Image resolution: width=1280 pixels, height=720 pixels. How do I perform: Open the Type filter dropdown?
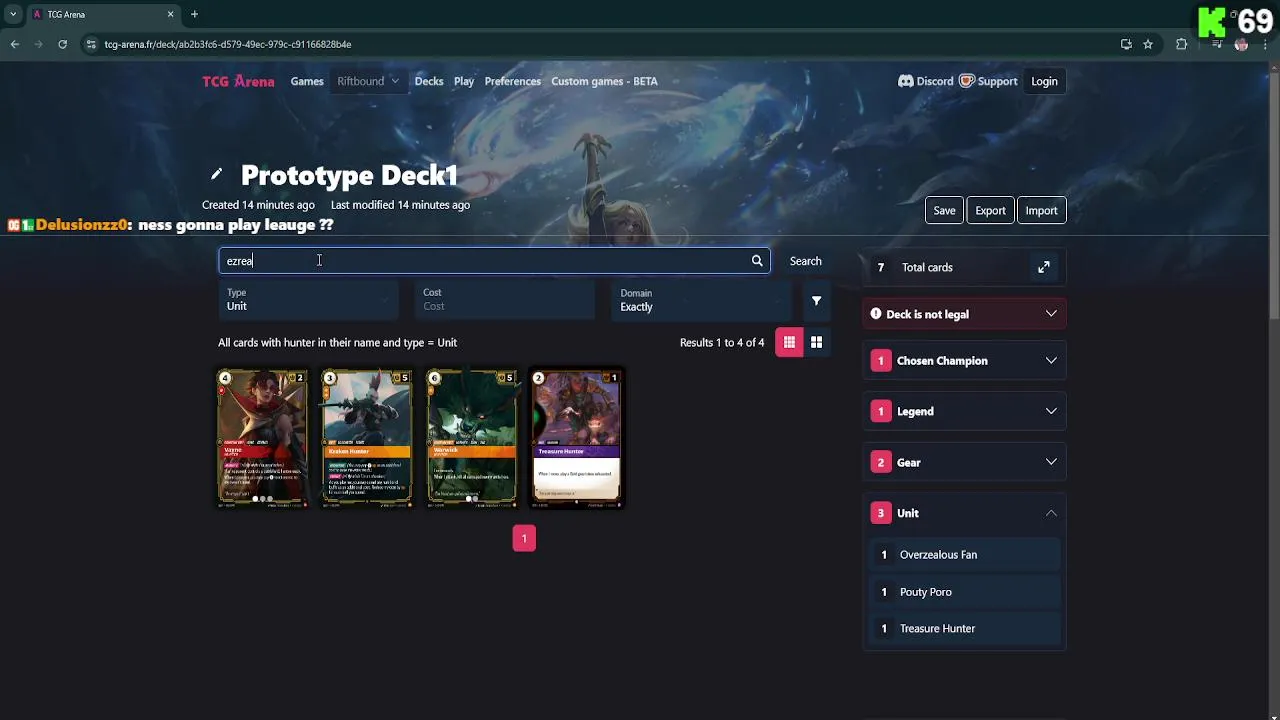[x=308, y=300]
